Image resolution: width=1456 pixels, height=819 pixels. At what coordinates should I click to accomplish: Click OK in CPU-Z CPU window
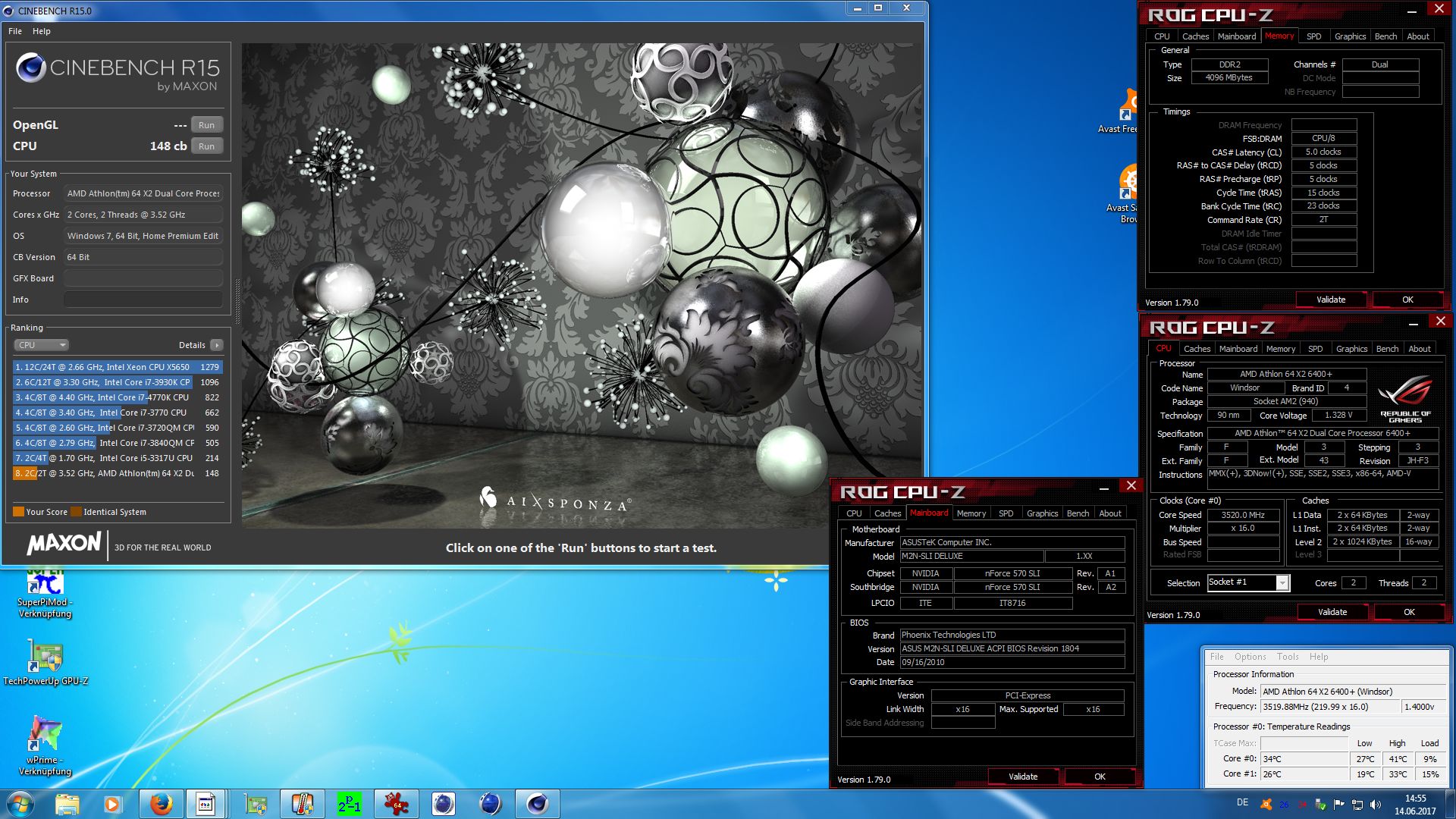tap(1409, 612)
